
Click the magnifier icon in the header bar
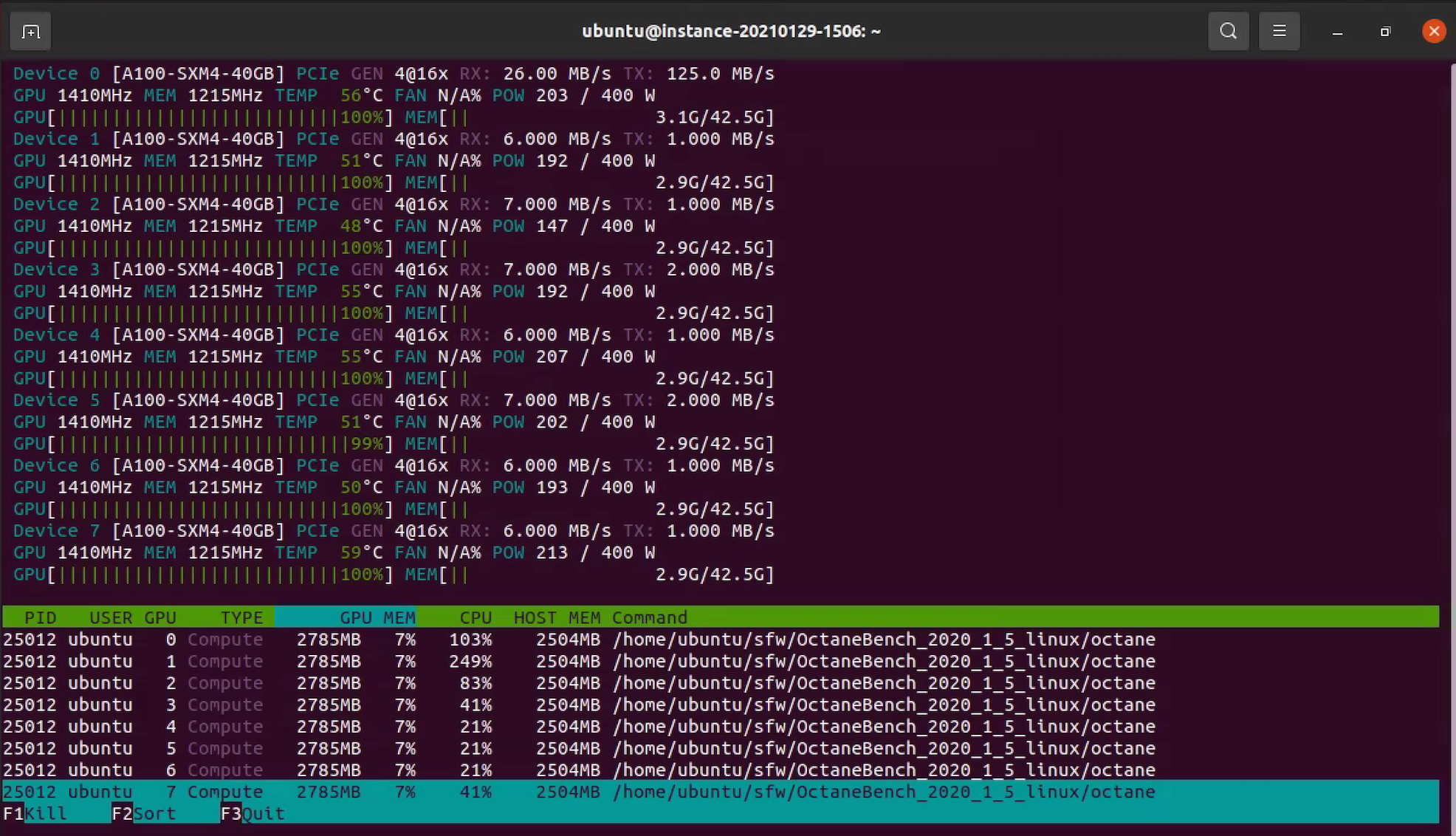coord(1228,31)
